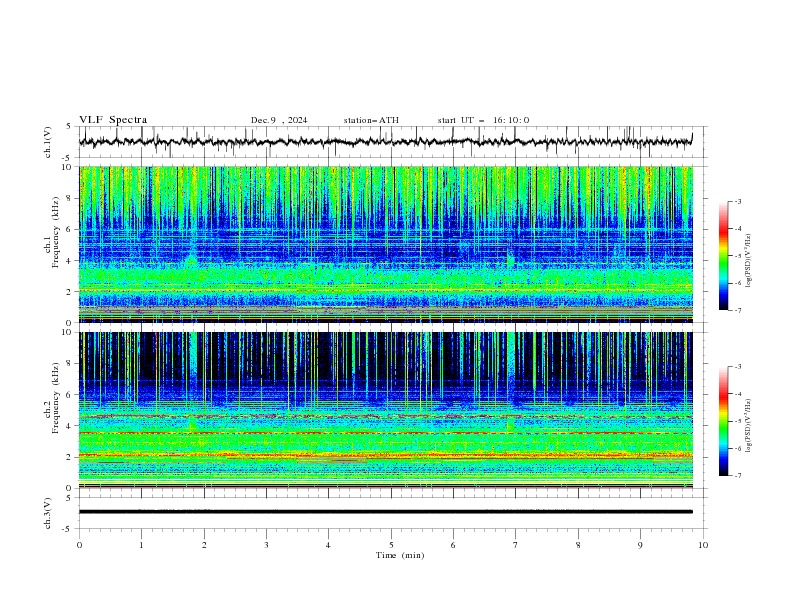Screen dimensions: 792x612
Task: Click the "-3" label on upper color bar
Action: tap(738, 201)
